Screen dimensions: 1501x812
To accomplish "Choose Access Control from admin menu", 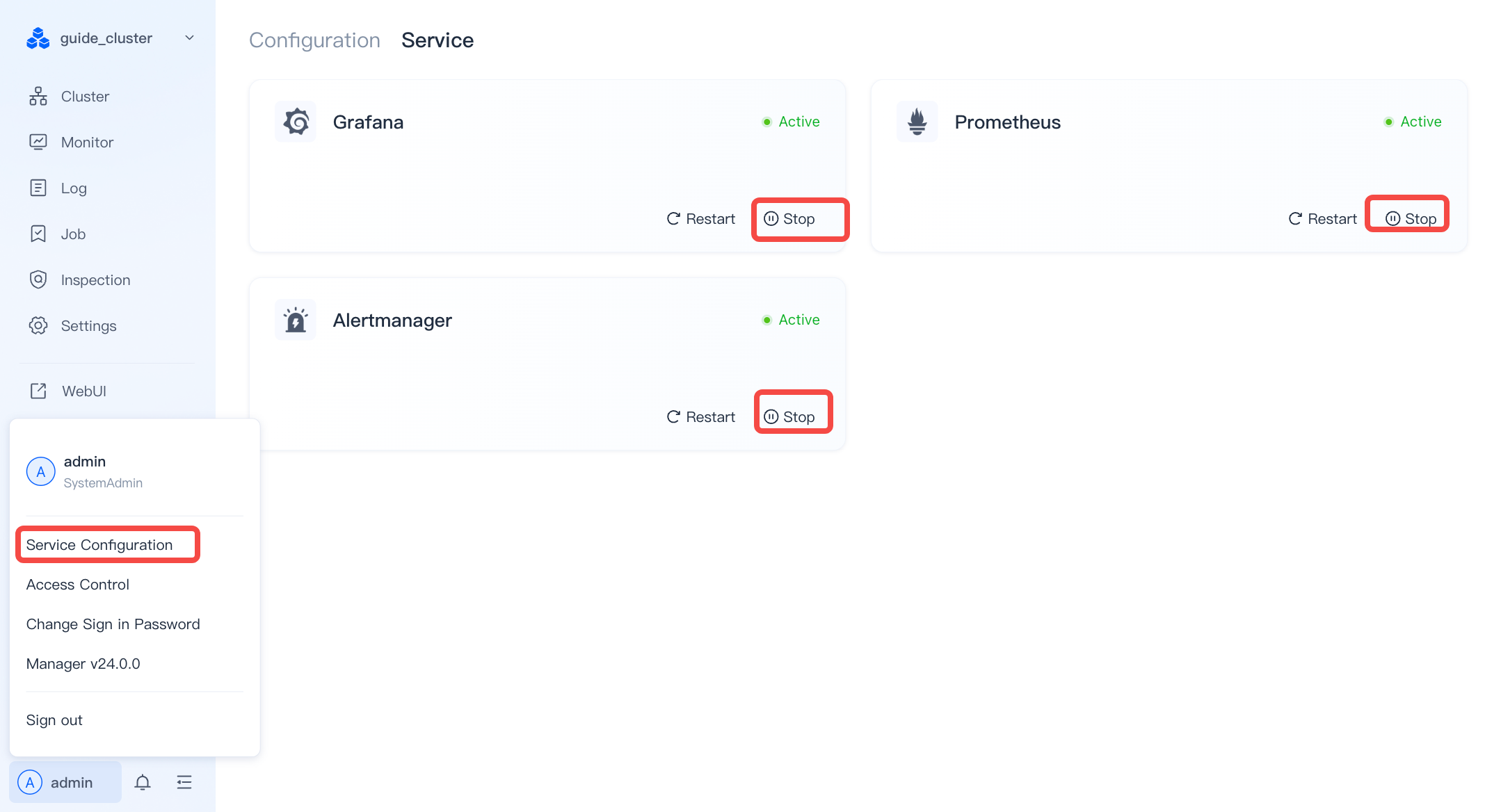I will 78,585.
